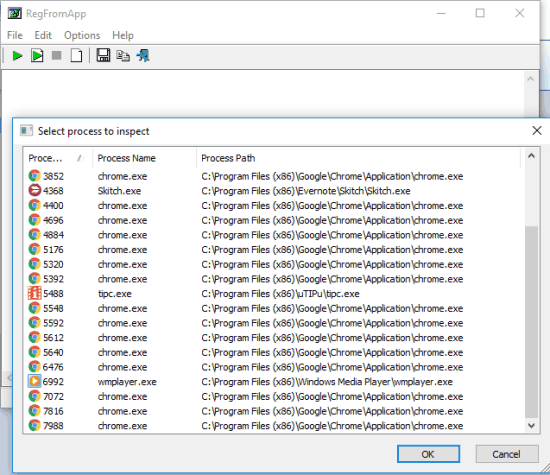The image size is (550, 475).
Task: Click the Cancel button
Action: coord(507,454)
